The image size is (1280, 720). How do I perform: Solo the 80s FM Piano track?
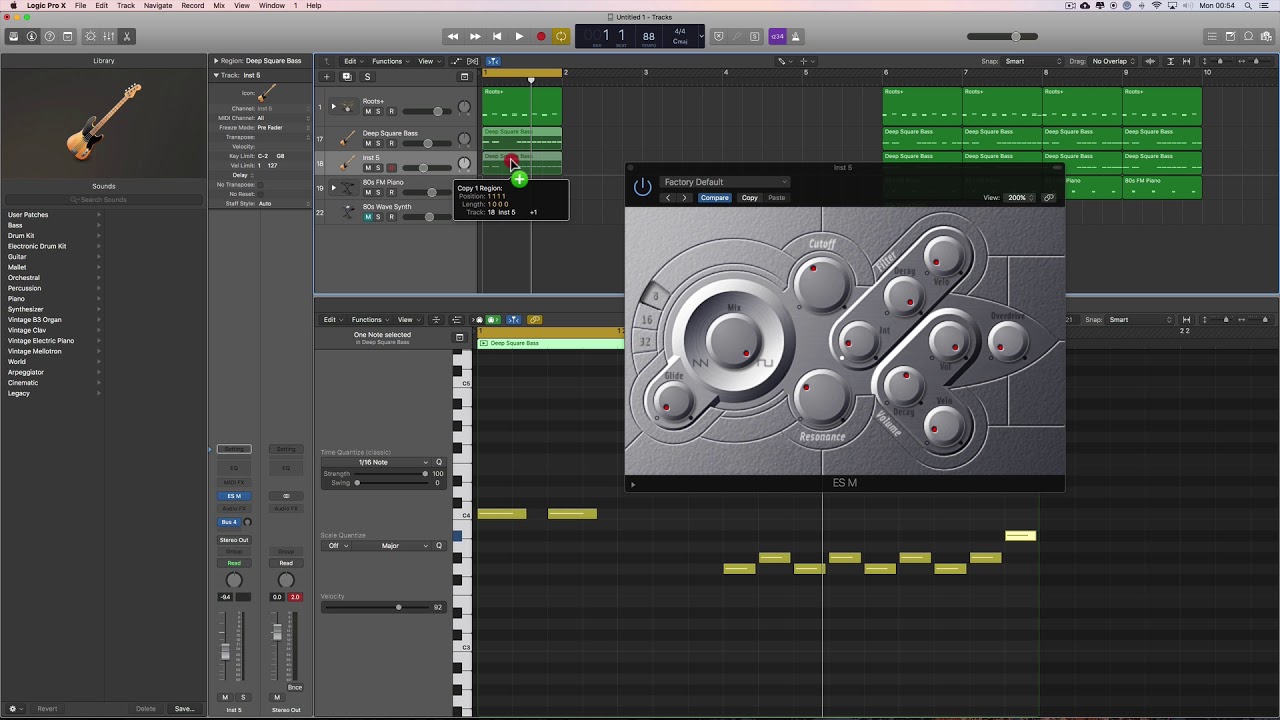pos(378,192)
